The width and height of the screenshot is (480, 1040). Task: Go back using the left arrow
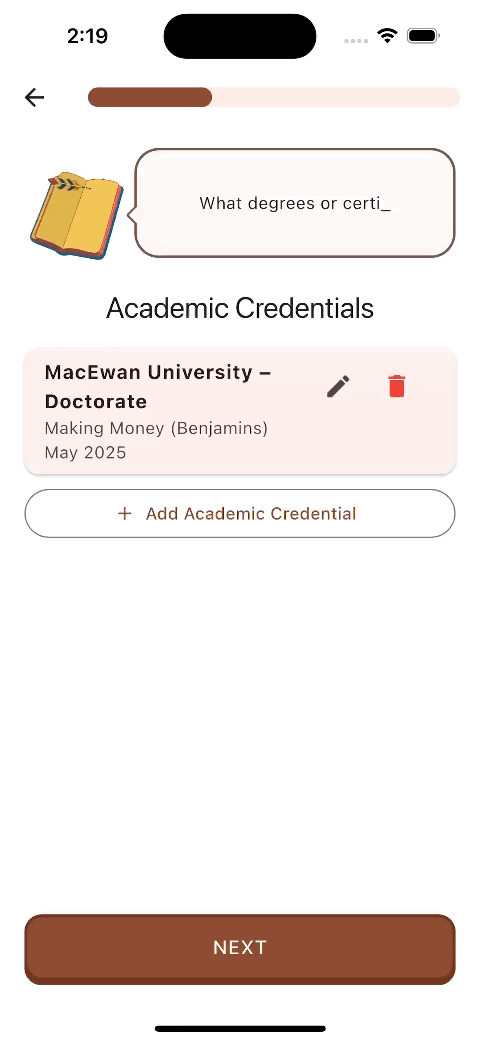[34, 98]
